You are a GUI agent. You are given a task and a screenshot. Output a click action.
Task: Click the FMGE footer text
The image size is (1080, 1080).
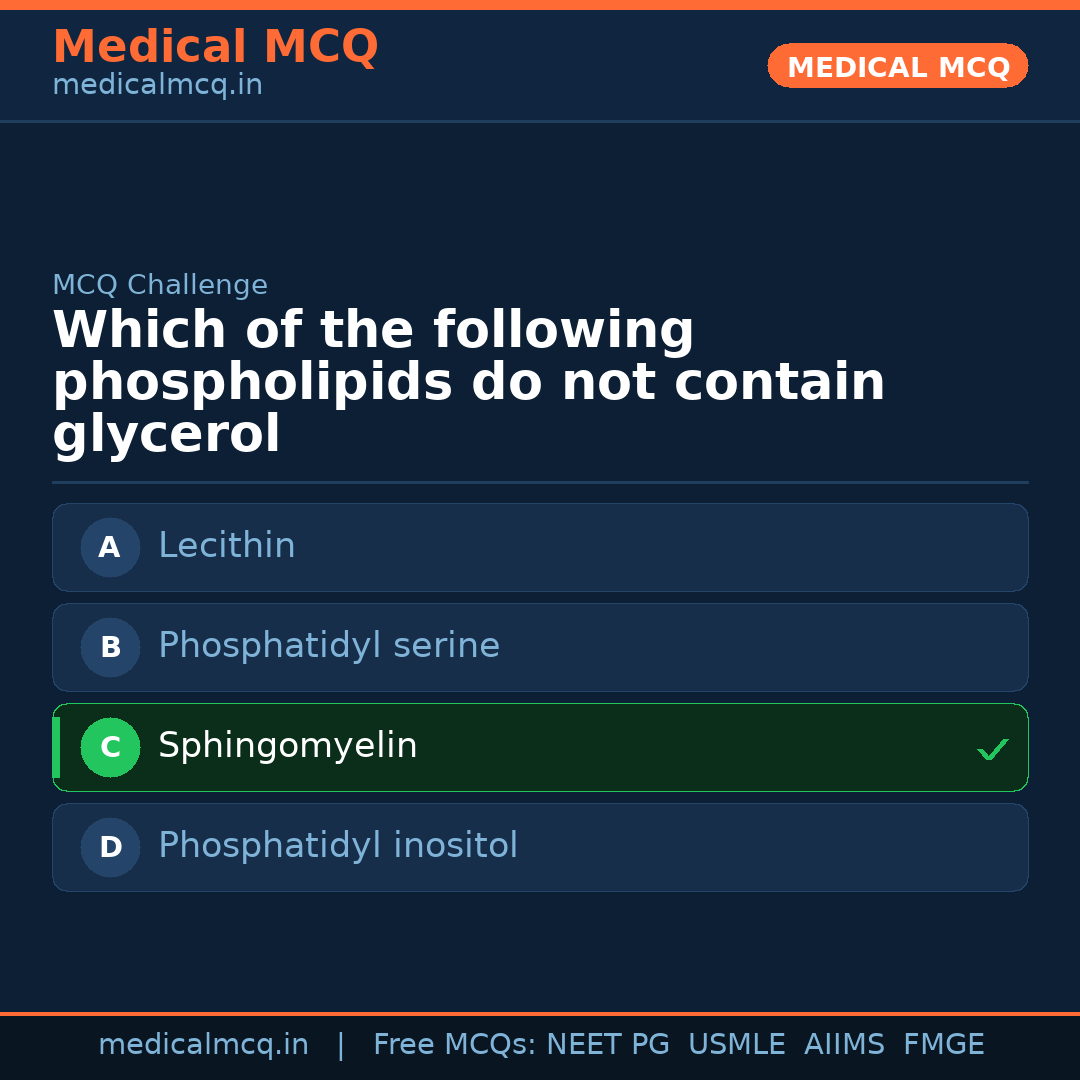click(x=944, y=1045)
